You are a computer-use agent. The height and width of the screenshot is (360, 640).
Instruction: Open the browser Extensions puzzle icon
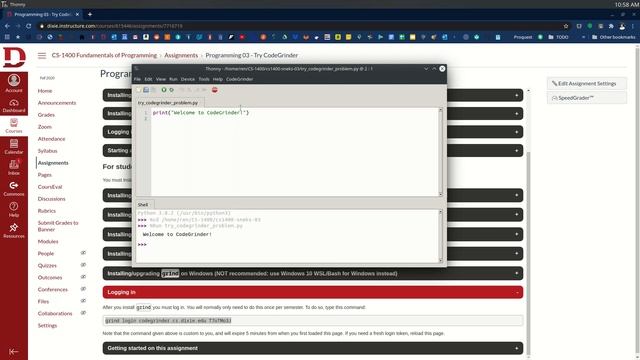[611, 26]
